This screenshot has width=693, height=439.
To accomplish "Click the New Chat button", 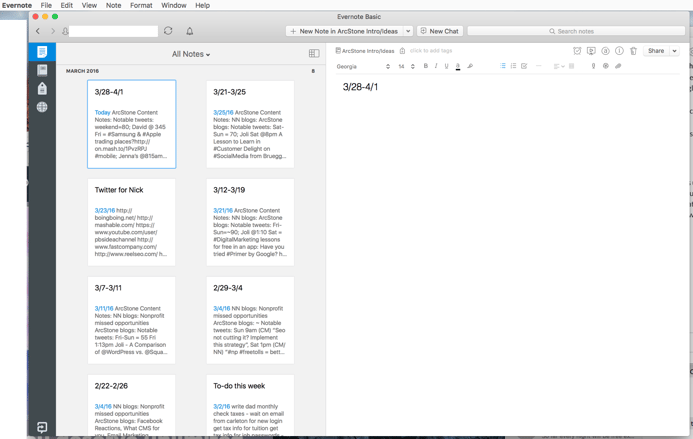I will tap(439, 32).
